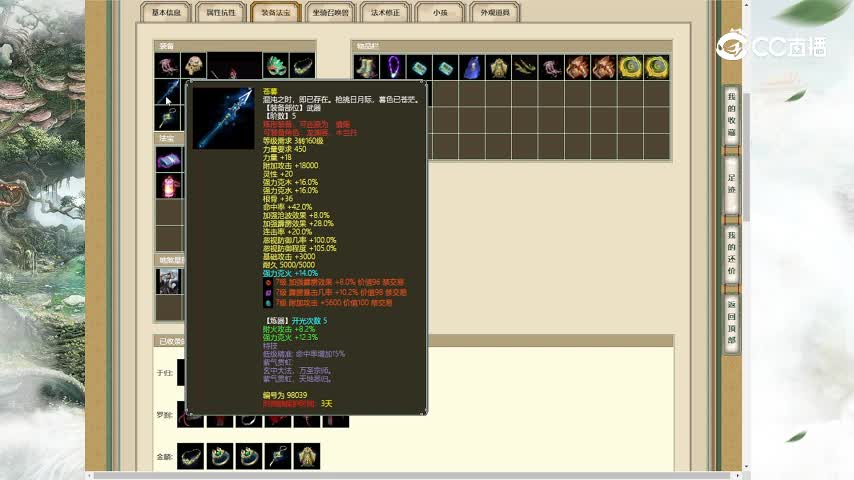Open 我的收藏 from the right sidebar
This screenshot has width=854, height=480.
tap(731, 114)
